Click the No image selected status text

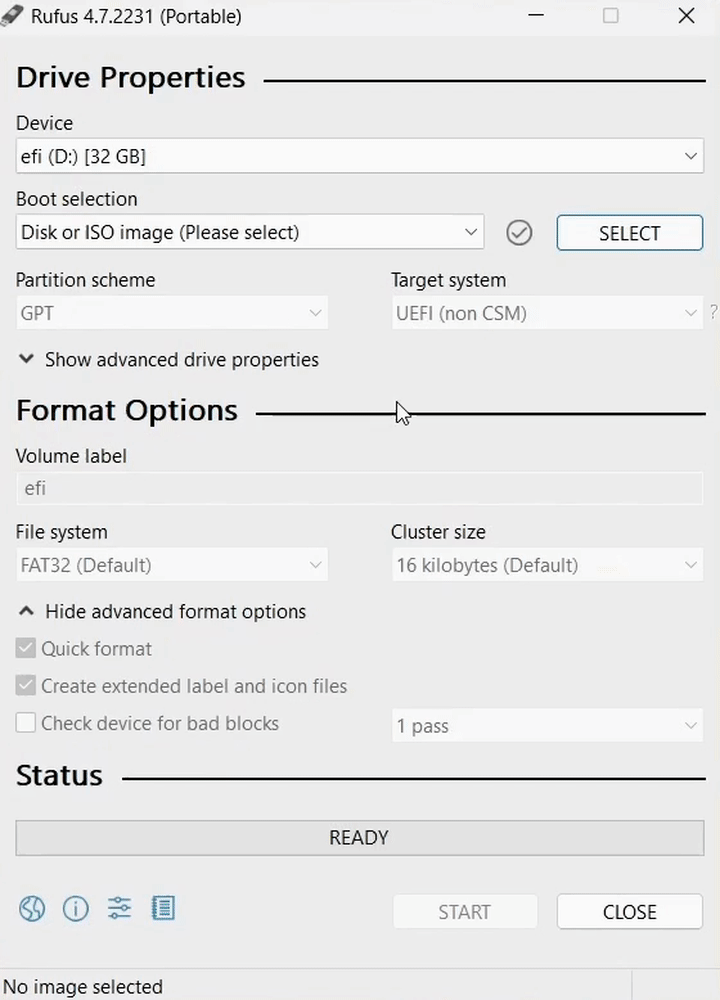83,987
